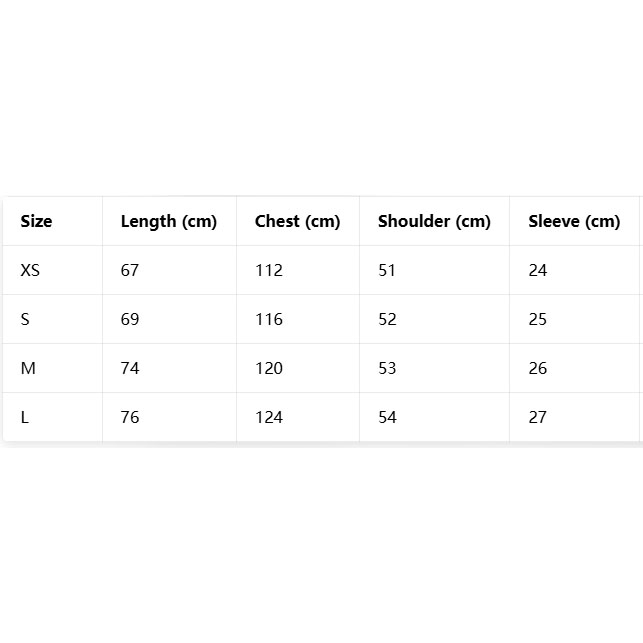Click the Chest (cm) column header

[297, 221]
